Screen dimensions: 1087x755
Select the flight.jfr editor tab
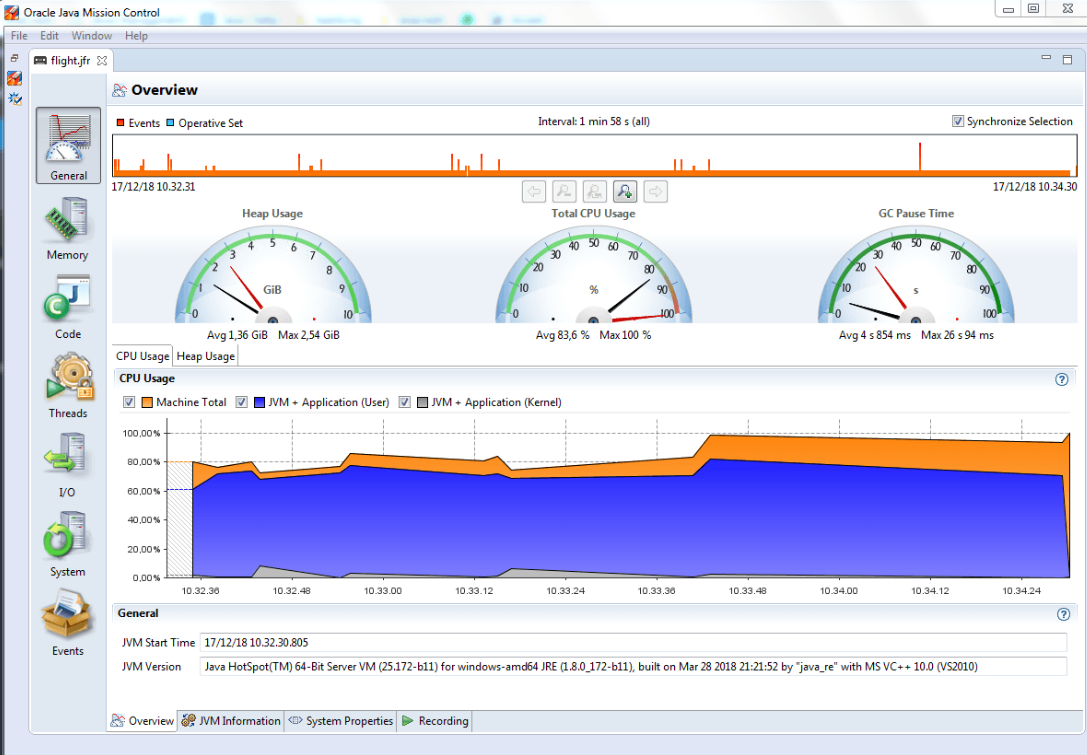click(70, 60)
